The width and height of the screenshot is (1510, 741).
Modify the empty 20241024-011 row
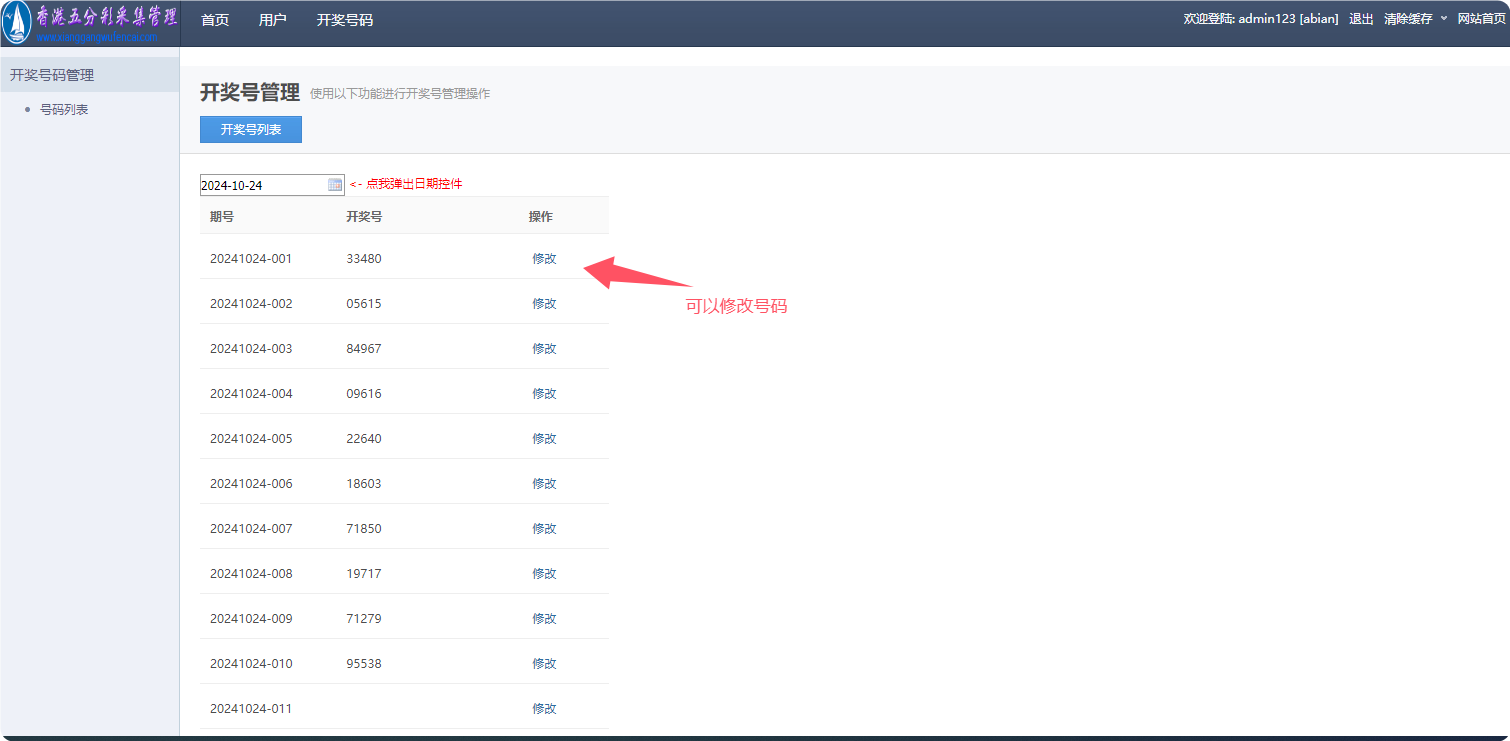(x=544, y=709)
